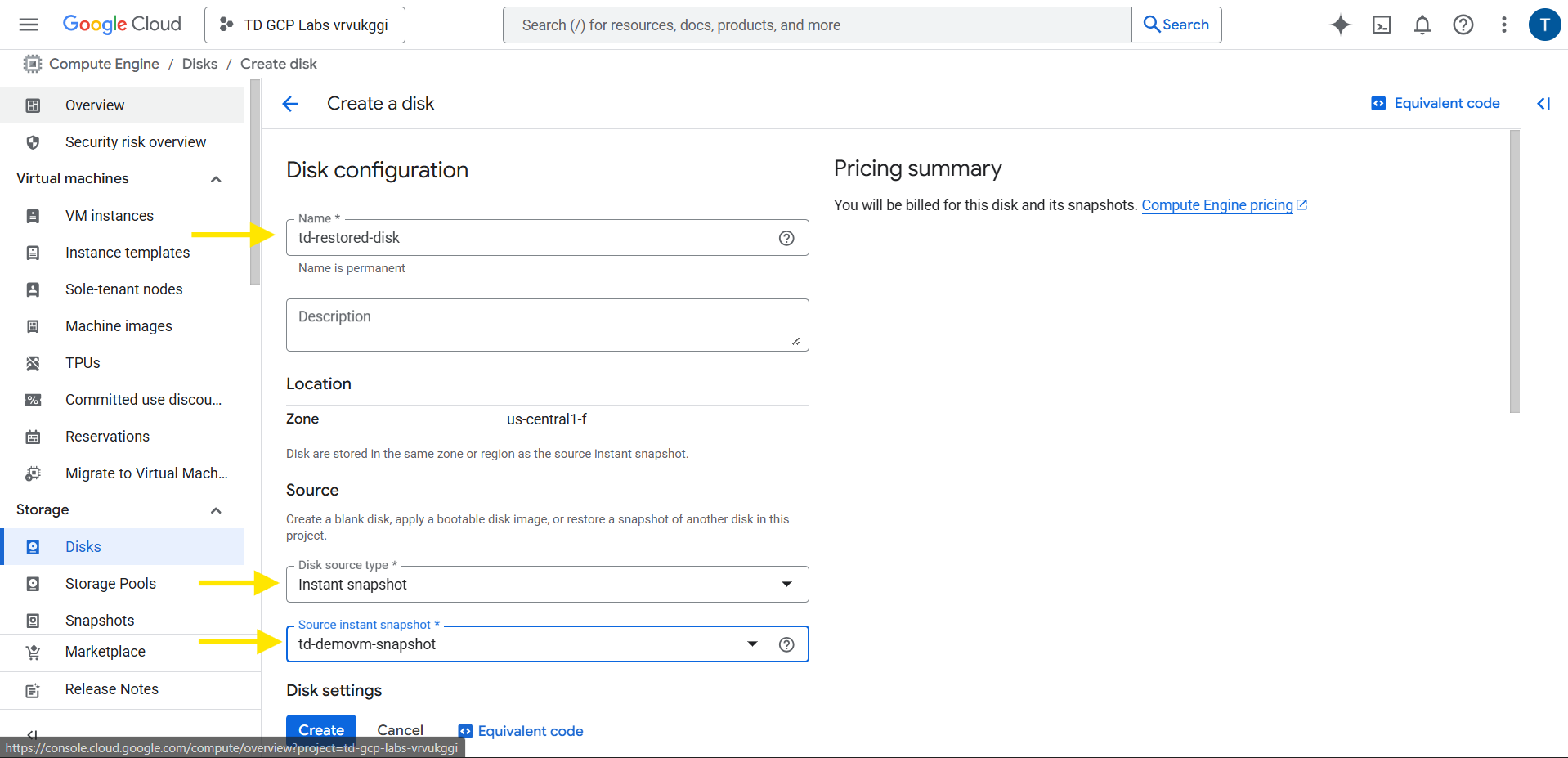
Task: Open the Compute Engine pricing link
Action: coord(1217,205)
